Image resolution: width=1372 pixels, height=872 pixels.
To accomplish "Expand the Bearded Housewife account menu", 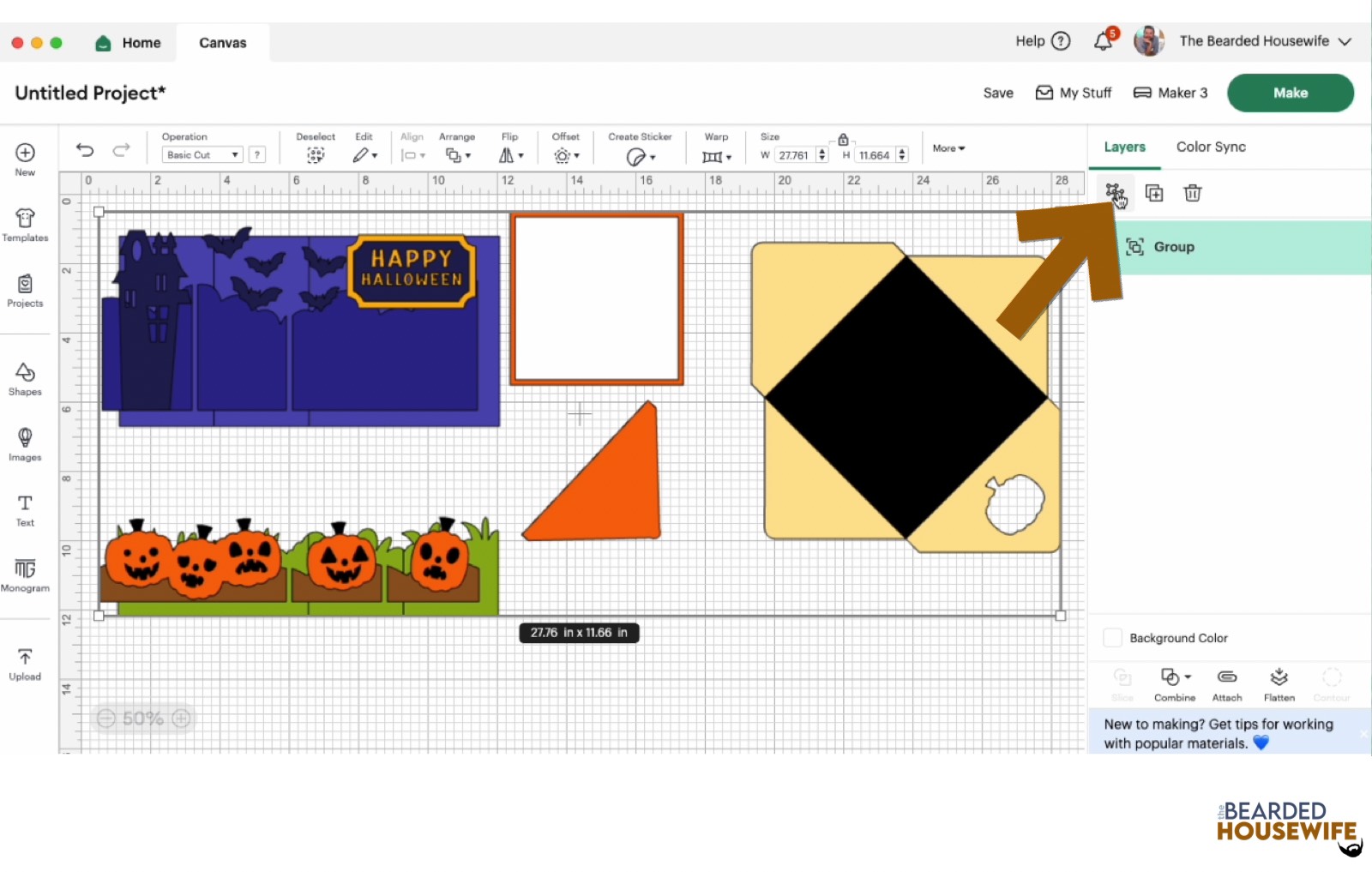I will pyautogui.click(x=1345, y=41).
